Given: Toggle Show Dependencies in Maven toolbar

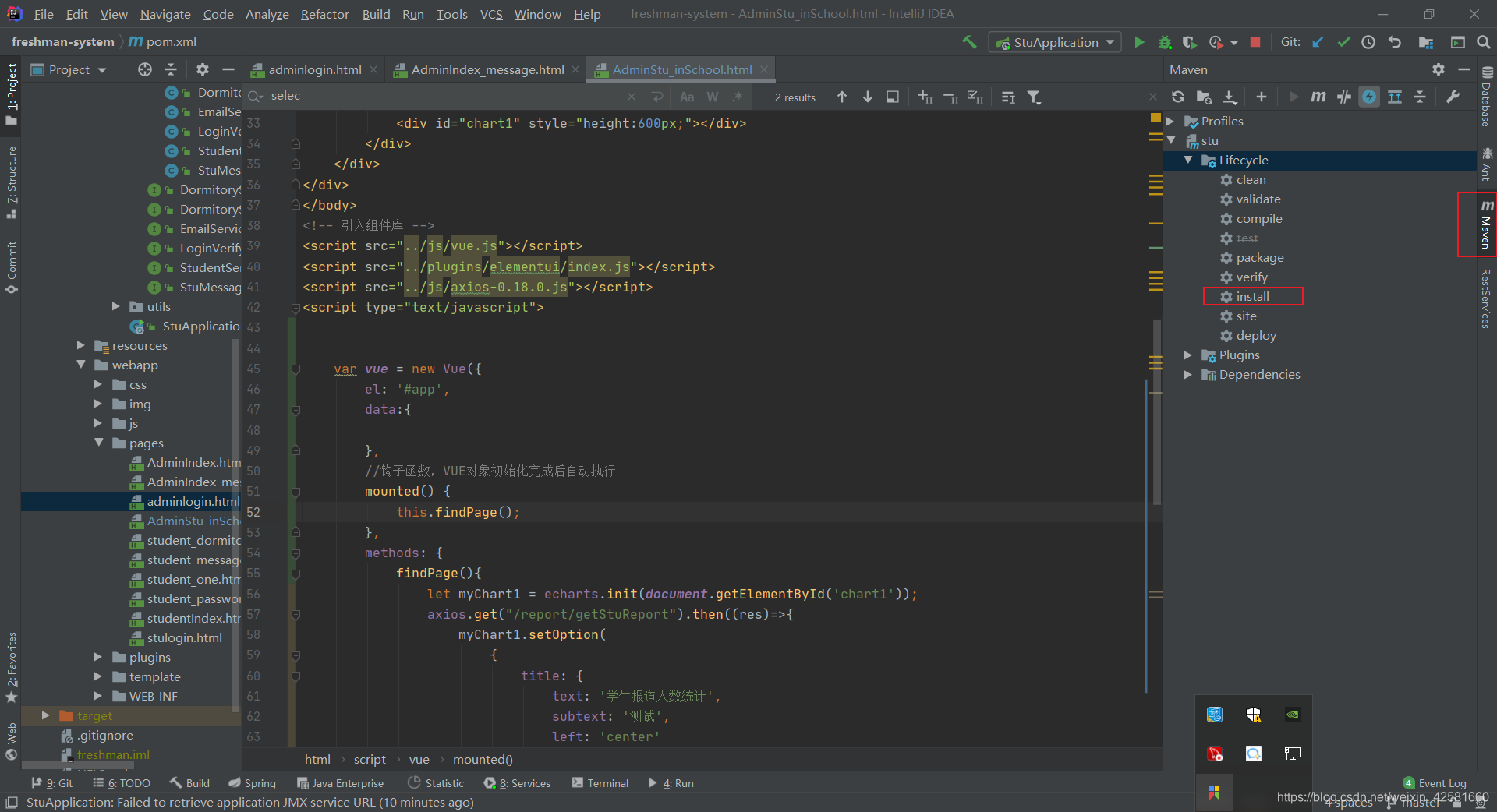Looking at the screenshot, I should (x=1395, y=97).
